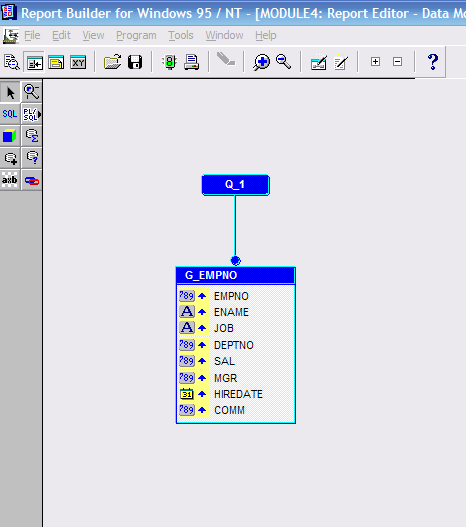Click the number datatype icon beside MGR
469x528 pixels.
click(x=187, y=377)
